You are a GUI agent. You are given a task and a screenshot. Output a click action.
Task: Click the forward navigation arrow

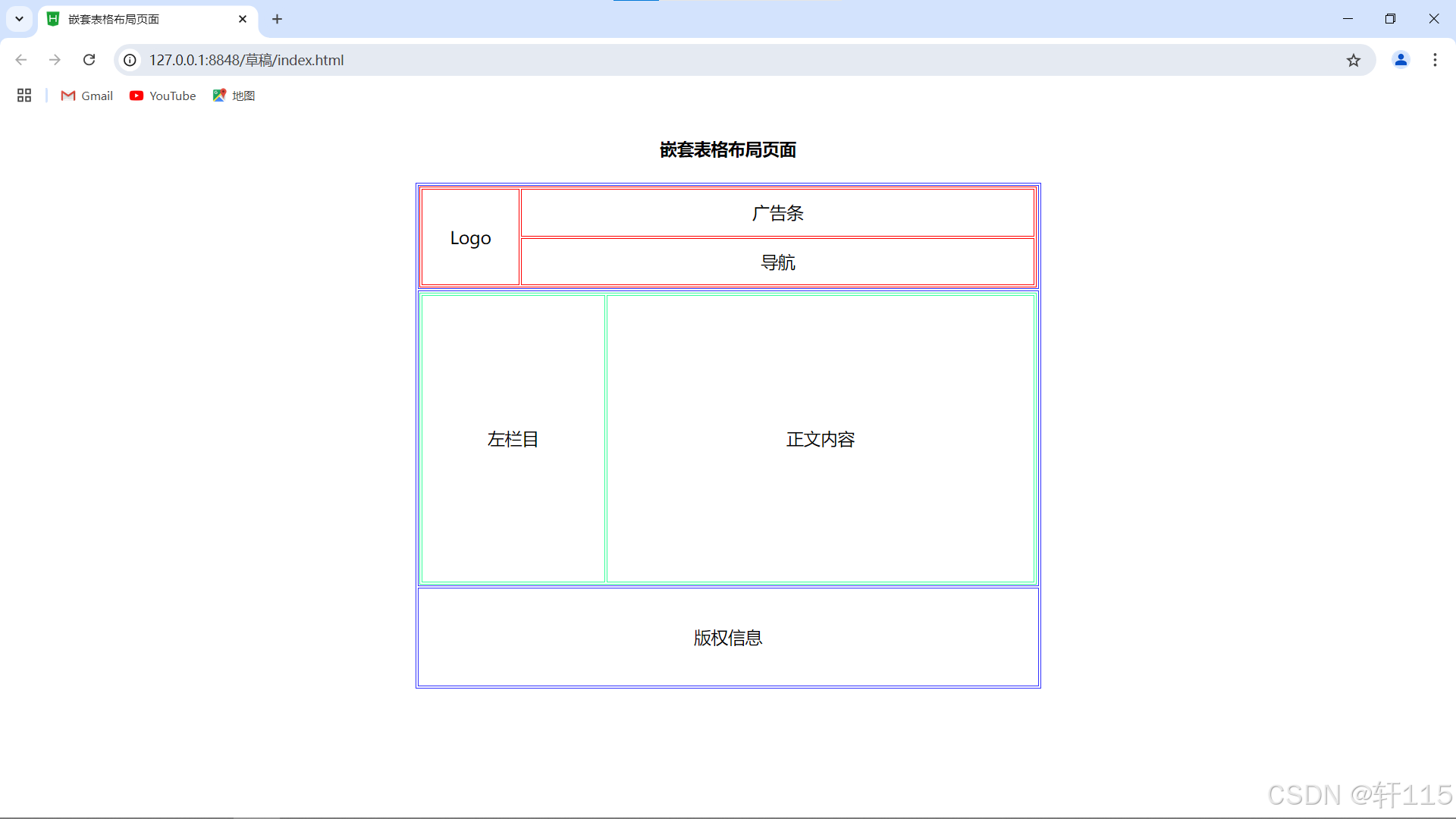coord(55,60)
